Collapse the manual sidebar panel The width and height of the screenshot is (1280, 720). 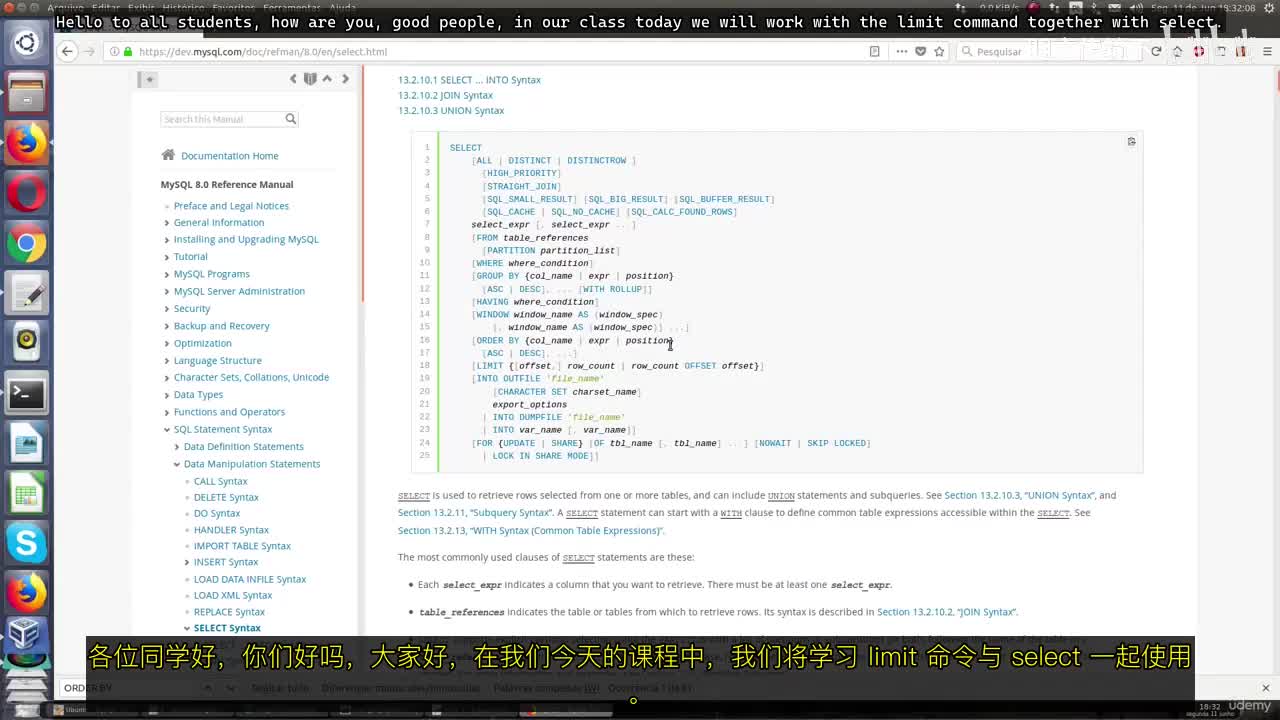149,79
